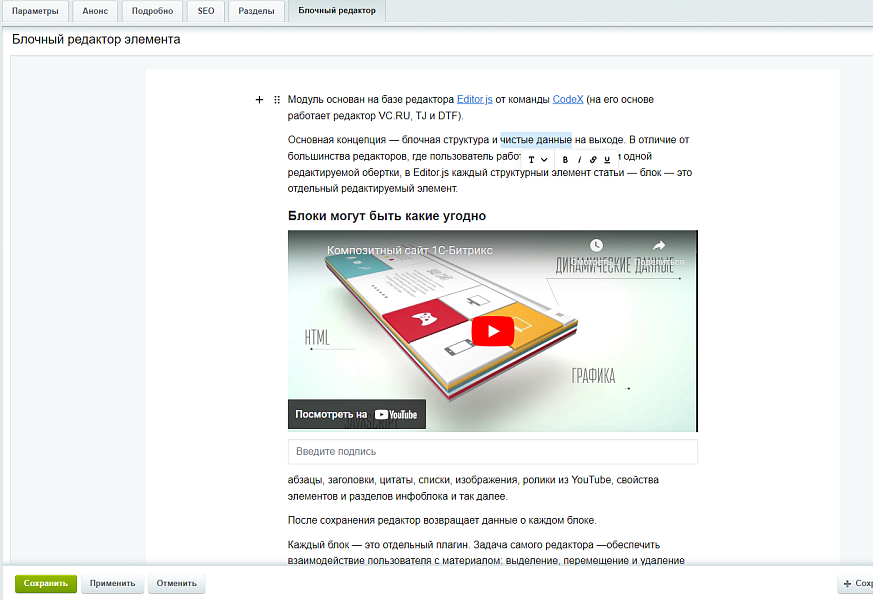Underline selected text via inline toolbar
873x600 pixels.
point(607,160)
